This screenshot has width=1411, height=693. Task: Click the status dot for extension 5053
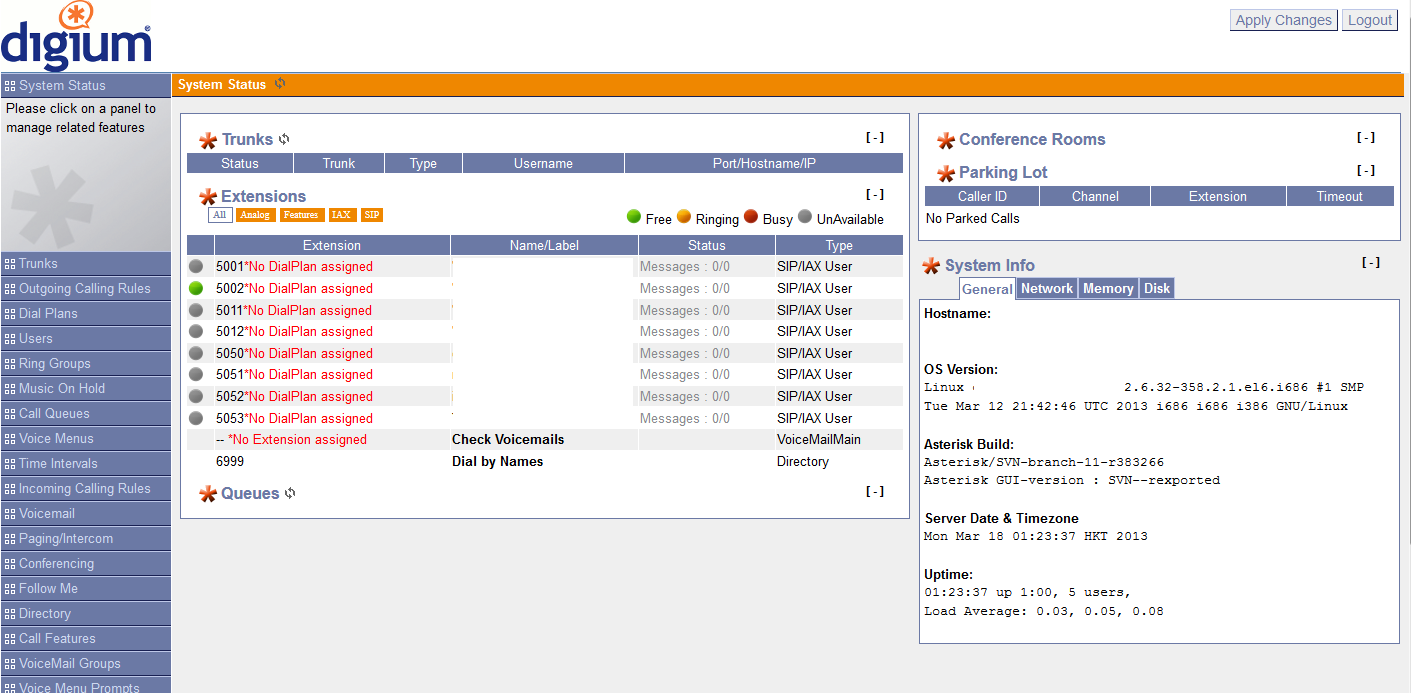[x=196, y=418]
